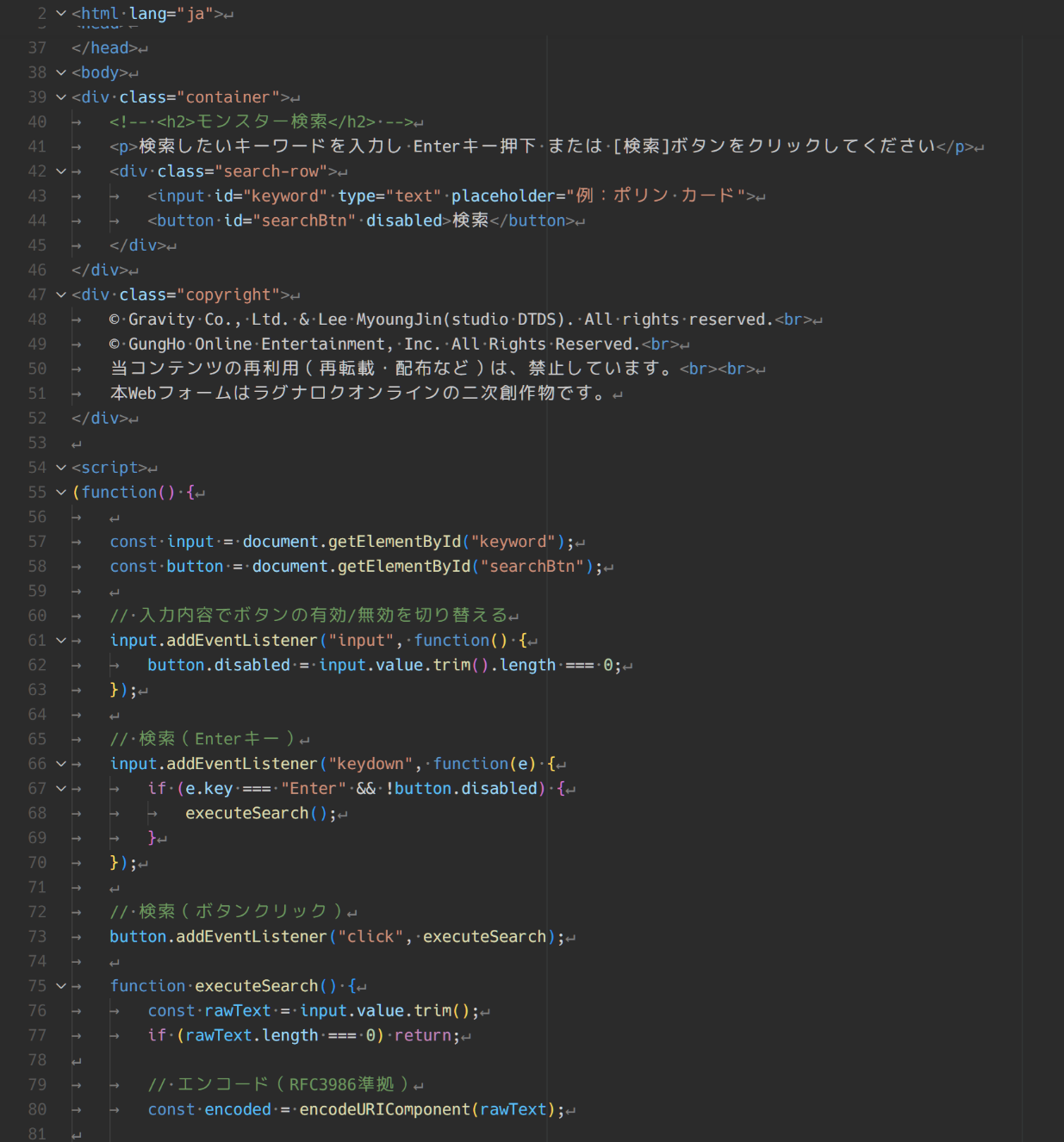Collapse the div class="search-row" block

[x=61, y=171]
